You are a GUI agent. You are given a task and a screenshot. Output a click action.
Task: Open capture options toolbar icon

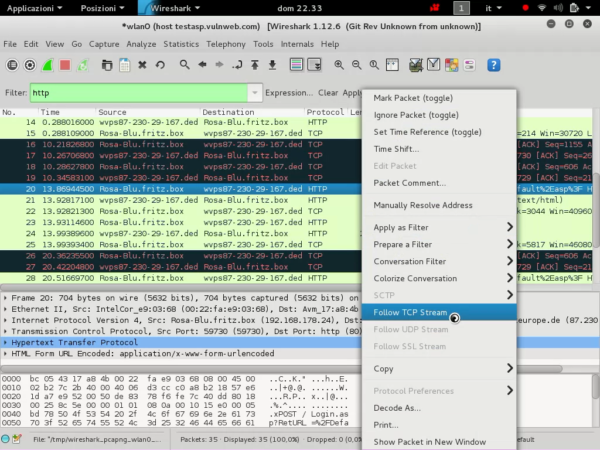click(30, 65)
